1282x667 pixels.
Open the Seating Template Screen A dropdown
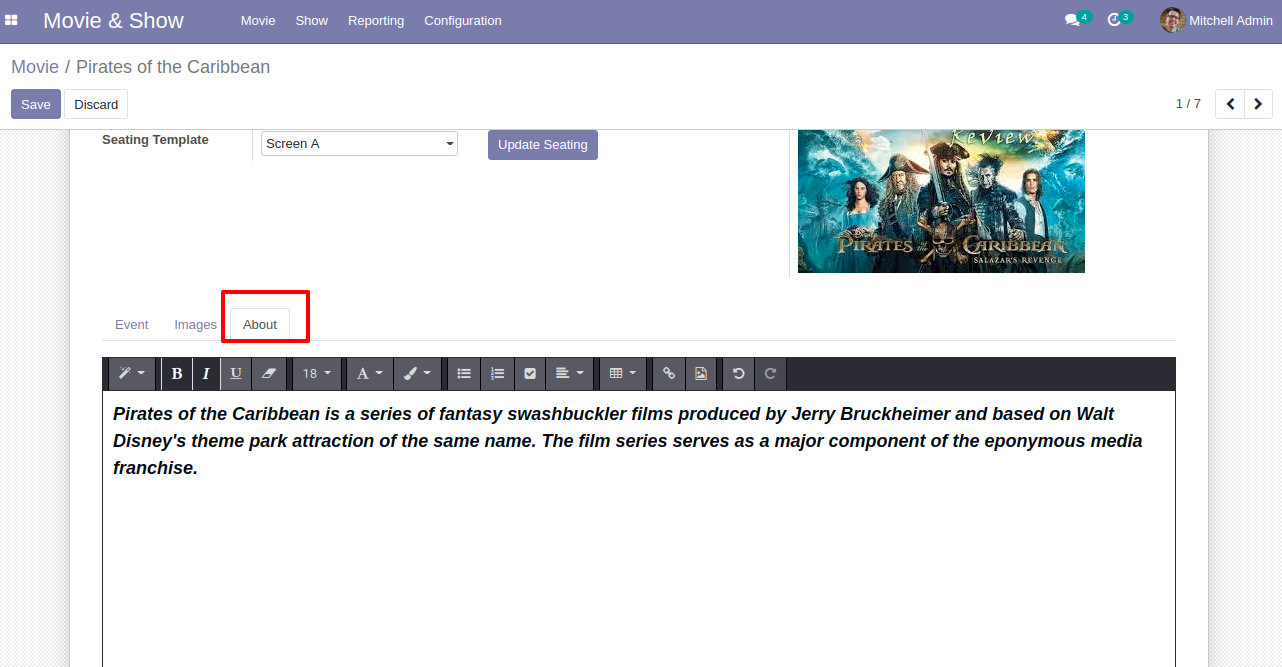tap(359, 143)
